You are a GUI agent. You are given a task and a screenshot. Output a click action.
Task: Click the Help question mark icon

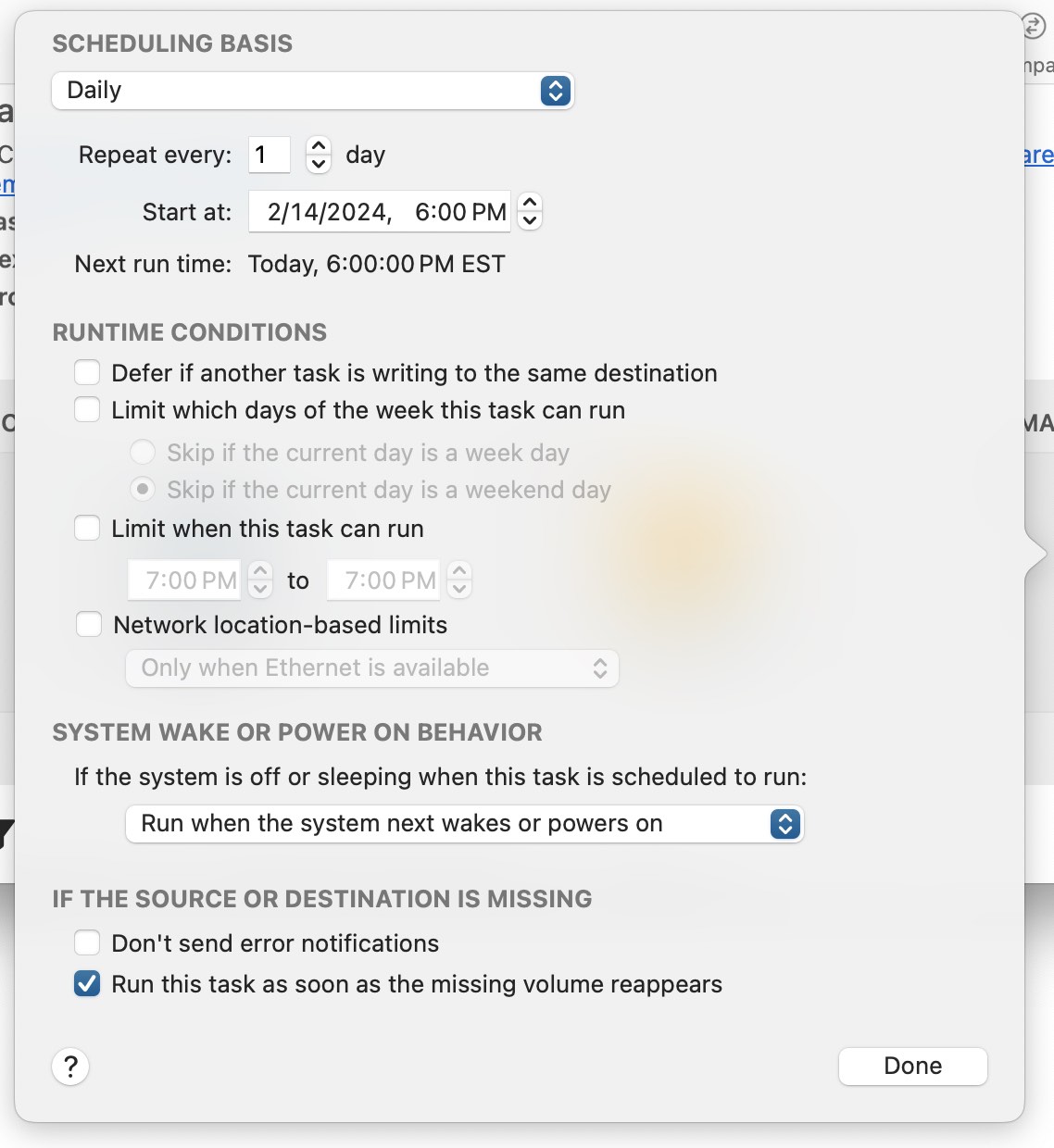70,1067
